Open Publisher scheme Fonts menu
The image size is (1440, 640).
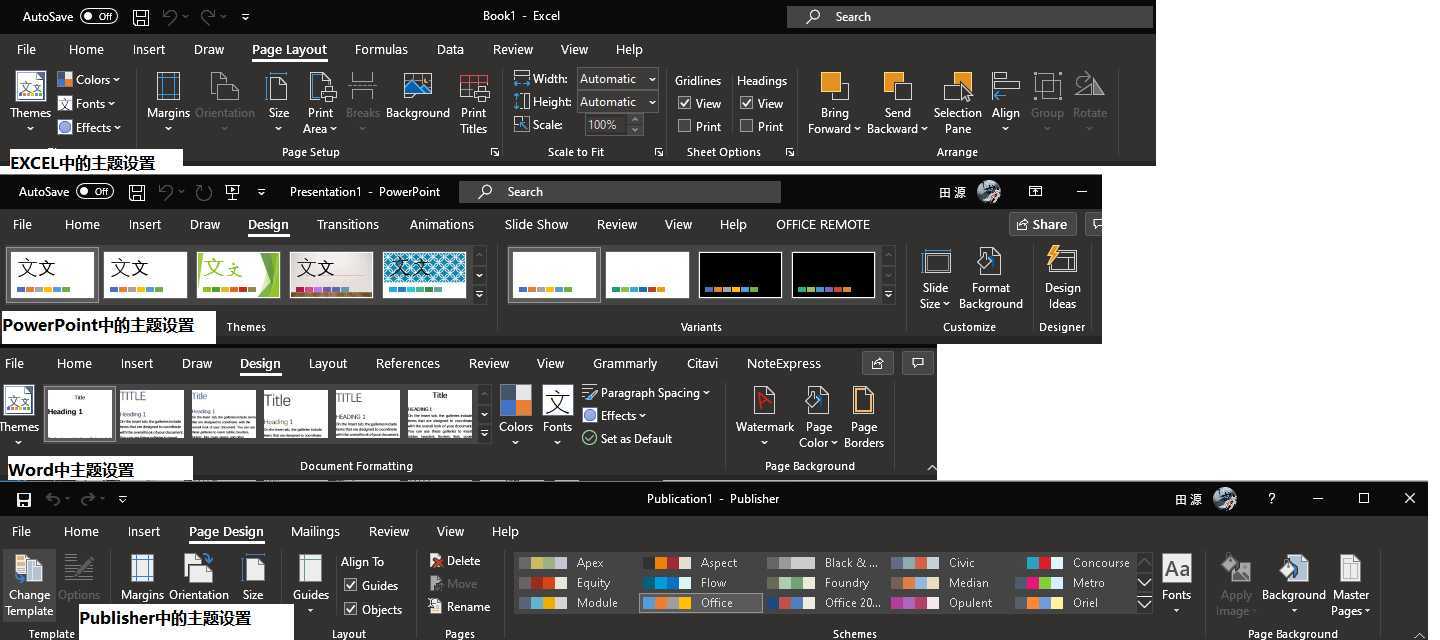[1176, 583]
